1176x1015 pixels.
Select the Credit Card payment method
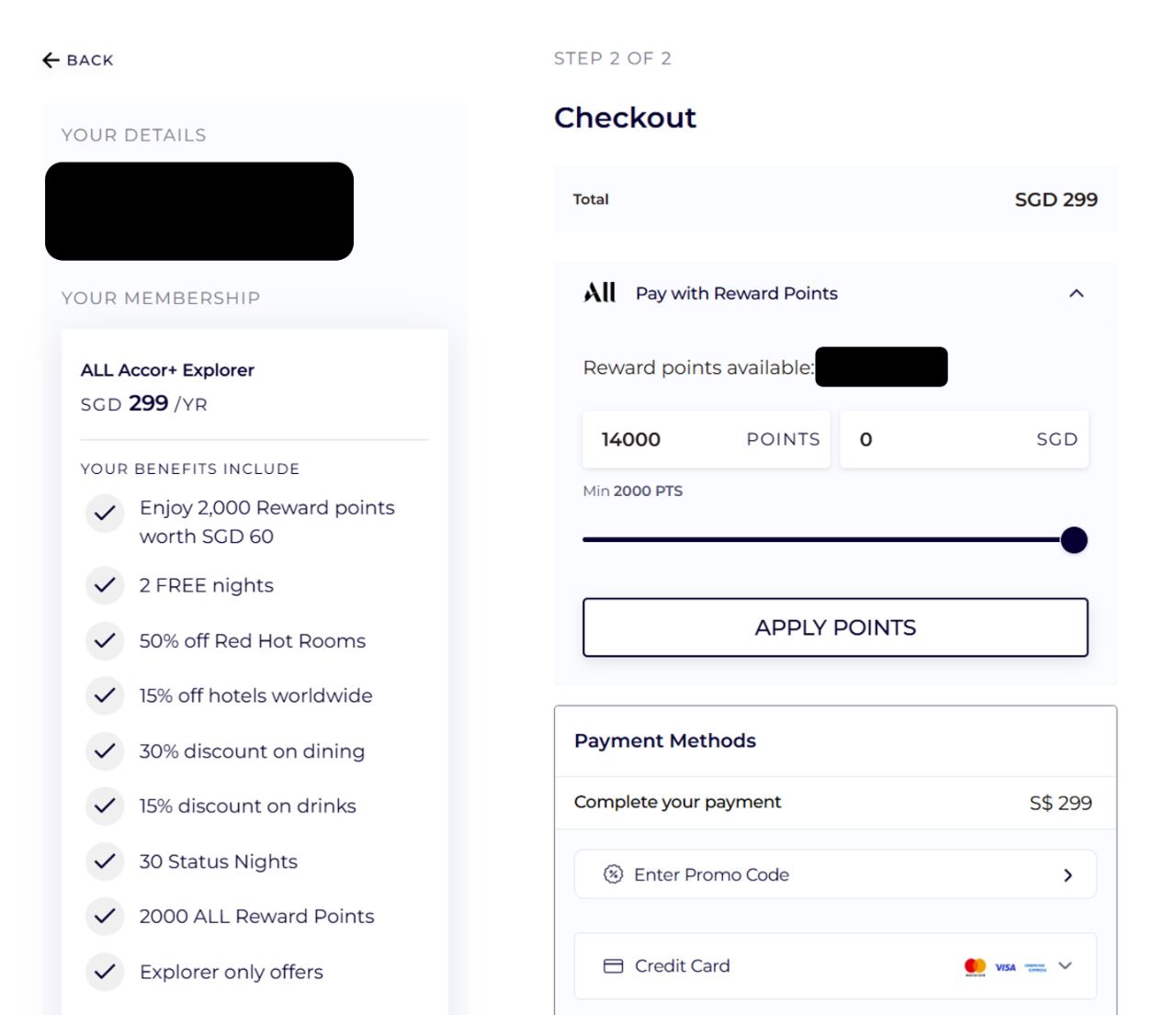[682, 966]
